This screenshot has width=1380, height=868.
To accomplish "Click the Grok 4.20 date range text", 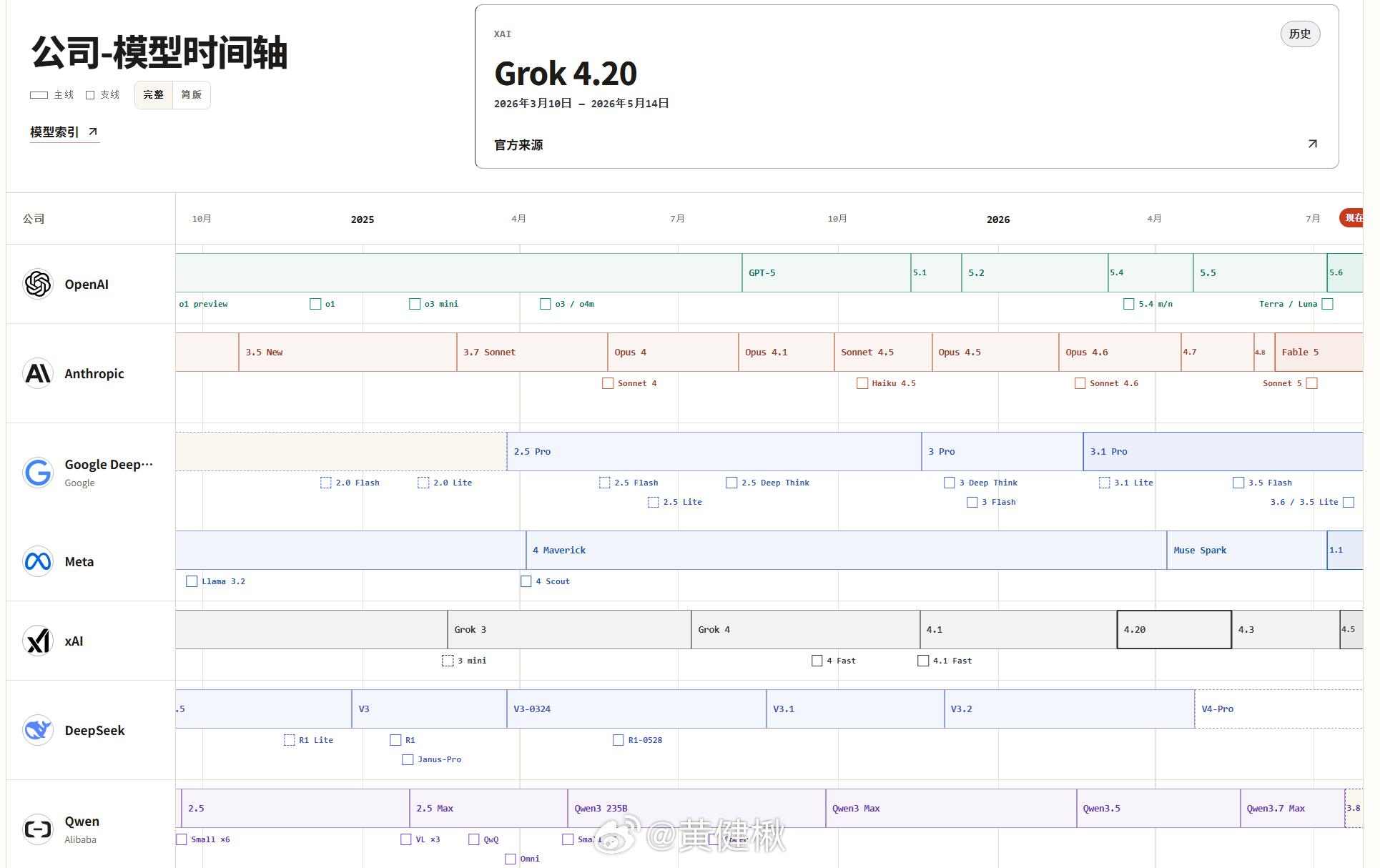I will click(x=581, y=104).
